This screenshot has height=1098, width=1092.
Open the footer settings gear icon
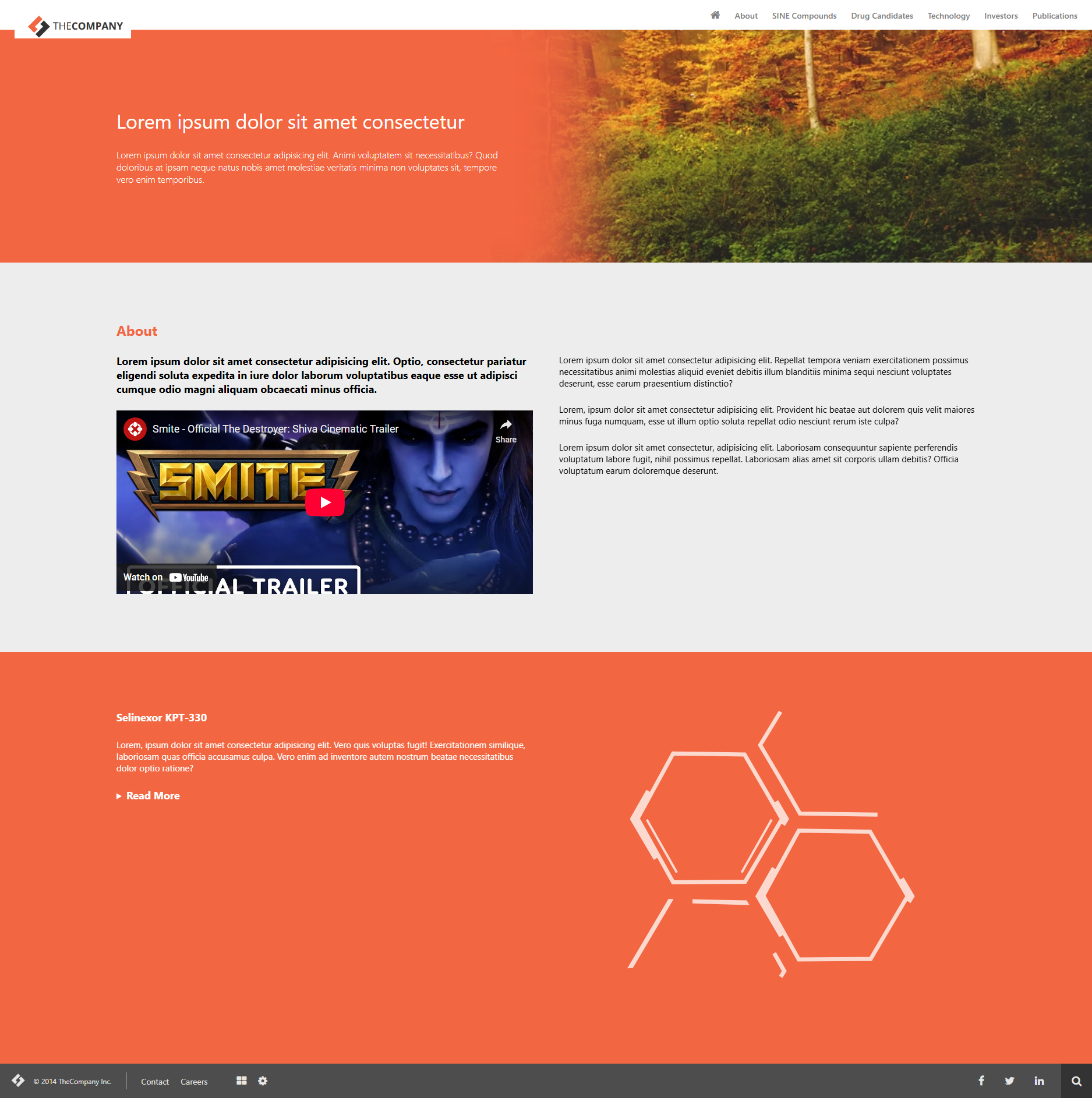click(x=263, y=1081)
